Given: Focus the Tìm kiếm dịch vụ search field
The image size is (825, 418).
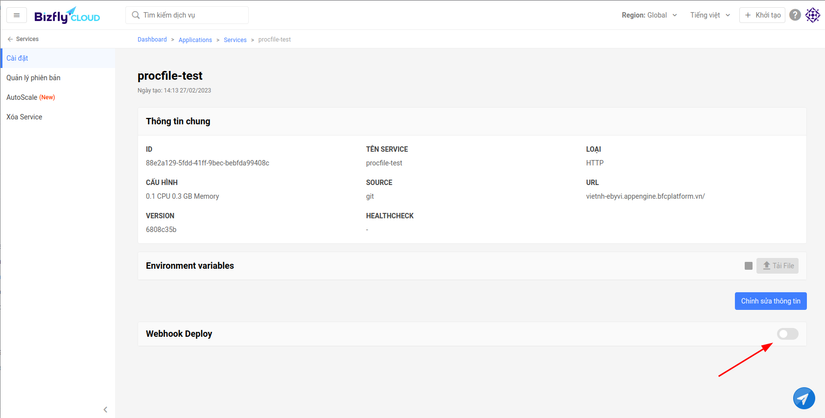Looking at the screenshot, I should pyautogui.click(x=193, y=15).
